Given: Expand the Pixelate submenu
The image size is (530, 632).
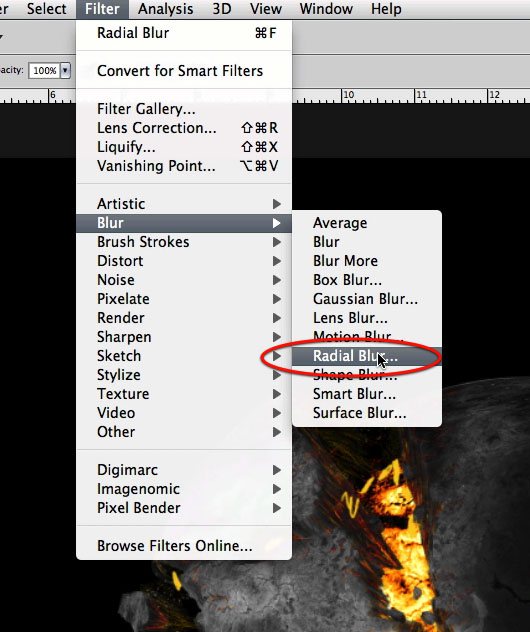Looking at the screenshot, I should (x=184, y=299).
